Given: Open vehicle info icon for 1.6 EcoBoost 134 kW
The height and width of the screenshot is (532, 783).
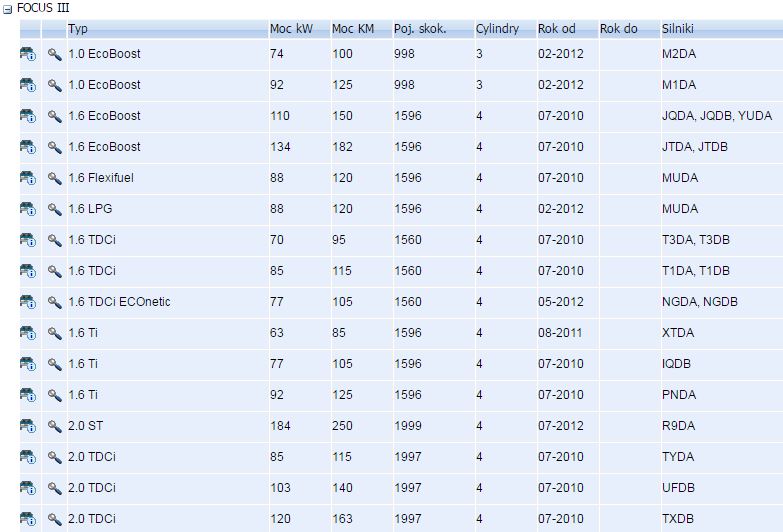Looking at the screenshot, I should point(28,147).
